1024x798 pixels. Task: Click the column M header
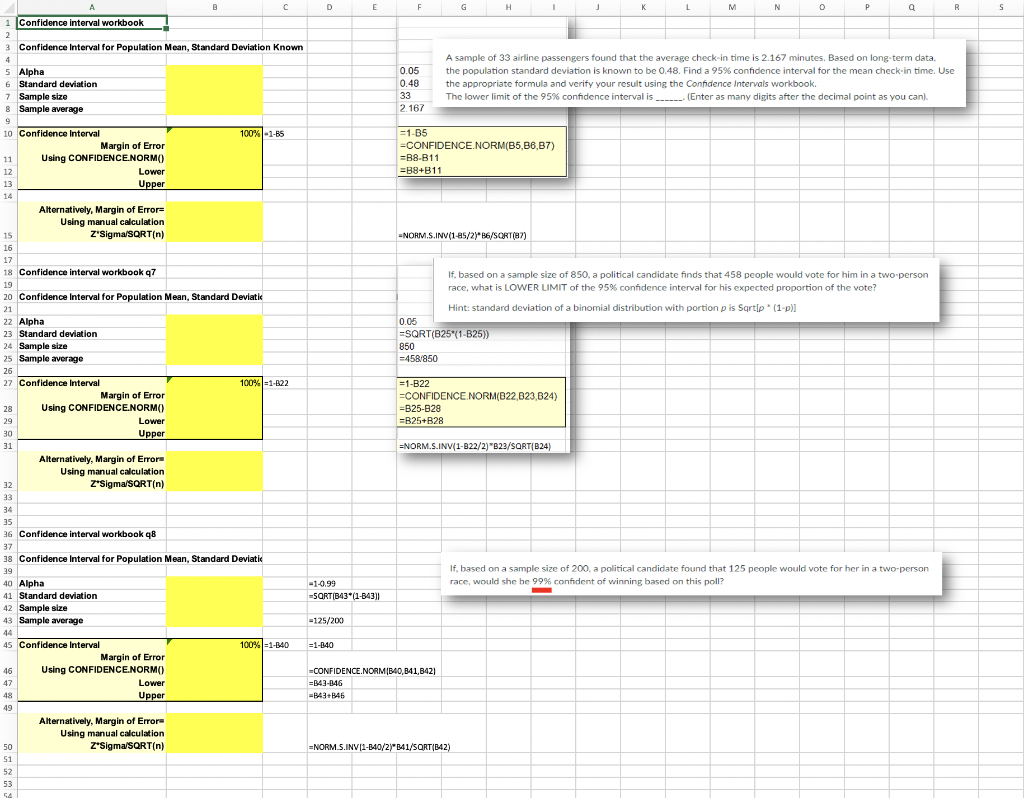pyautogui.click(x=732, y=7)
